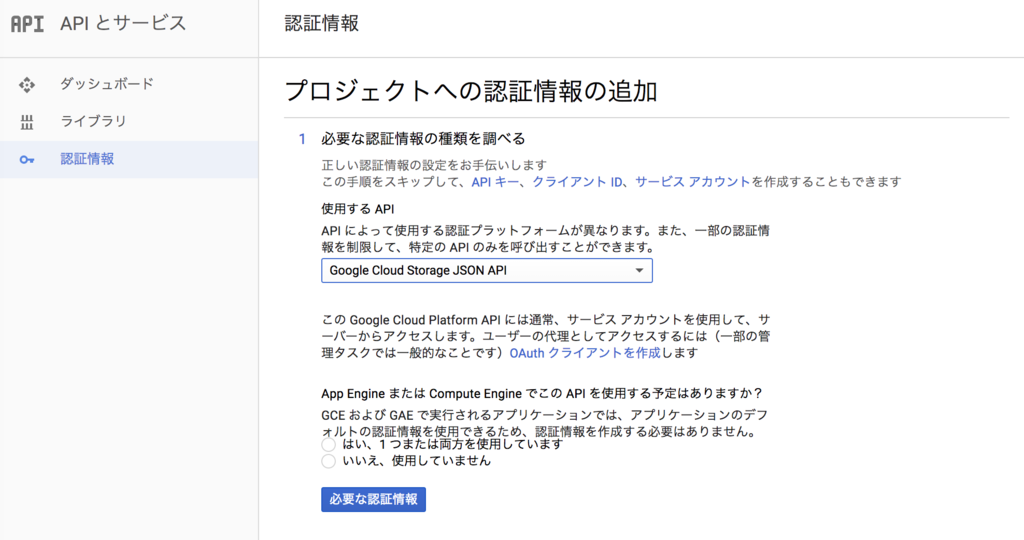1024x540 pixels.
Task: Follow the OAuth クライアントを作成 link
Action: 585,353
